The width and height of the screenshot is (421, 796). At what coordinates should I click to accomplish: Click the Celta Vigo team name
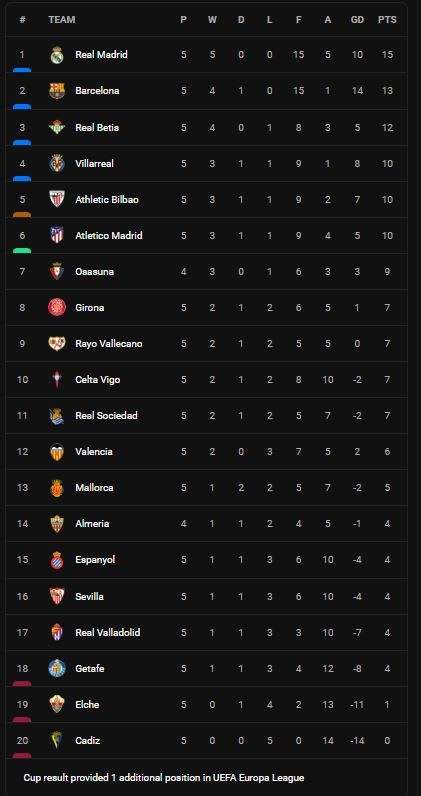(98, 380)
